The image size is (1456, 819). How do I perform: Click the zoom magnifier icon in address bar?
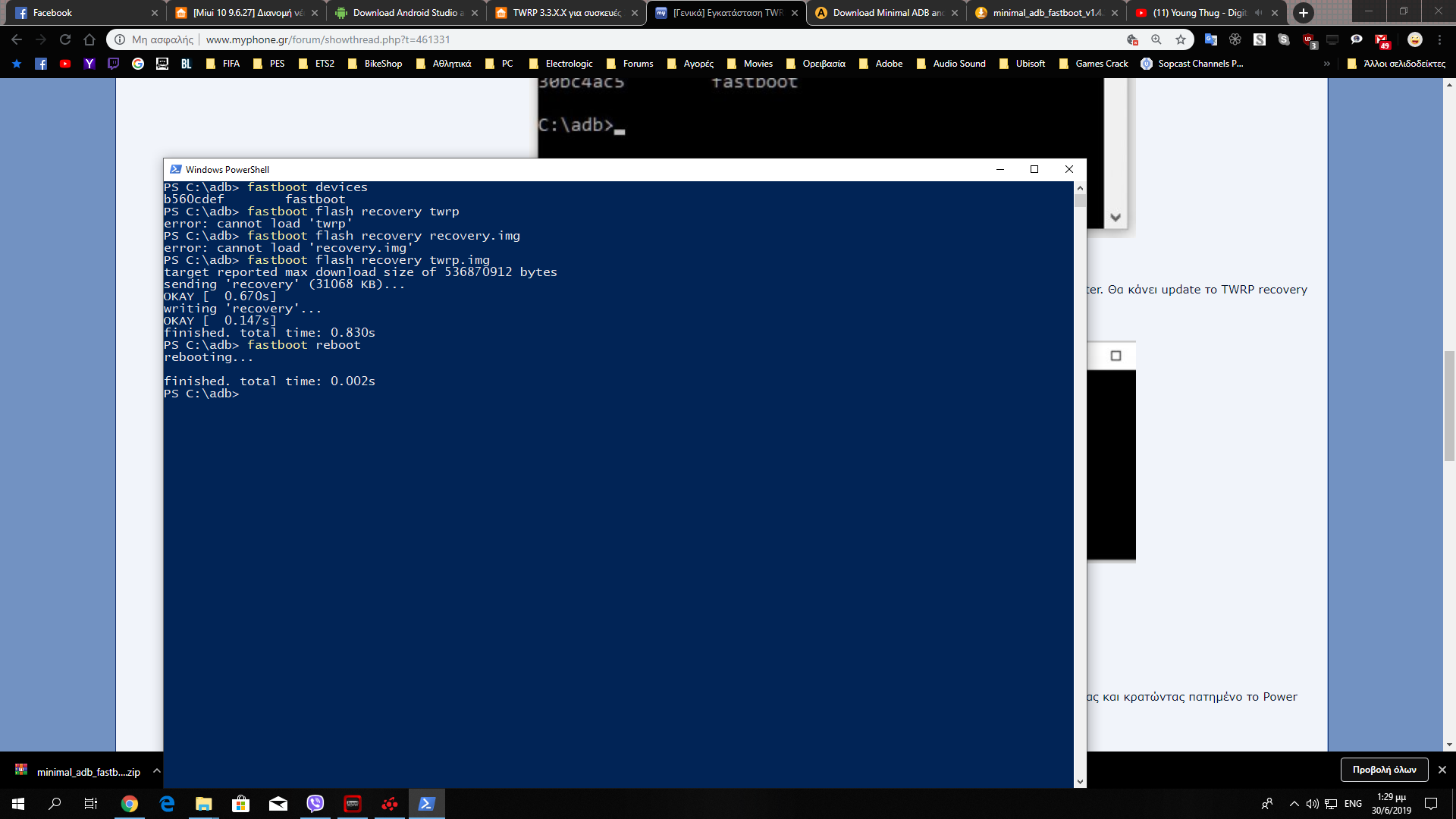click(1156, 39)
